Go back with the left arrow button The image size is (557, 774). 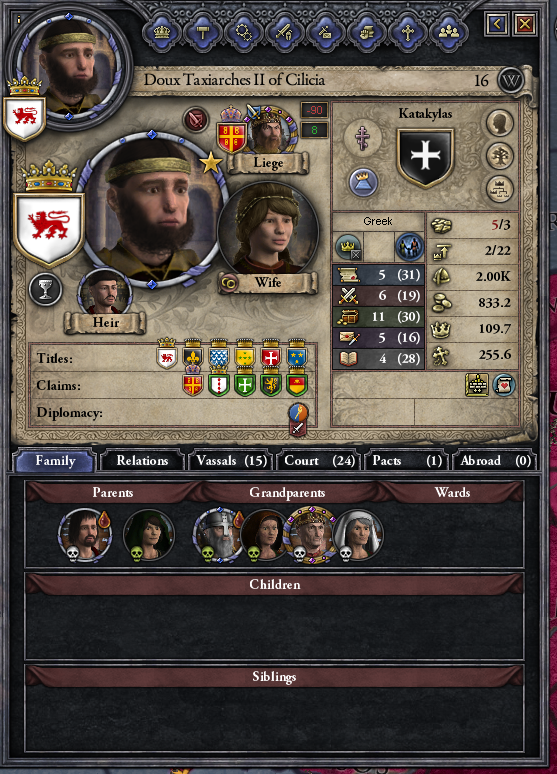point(497,23)
